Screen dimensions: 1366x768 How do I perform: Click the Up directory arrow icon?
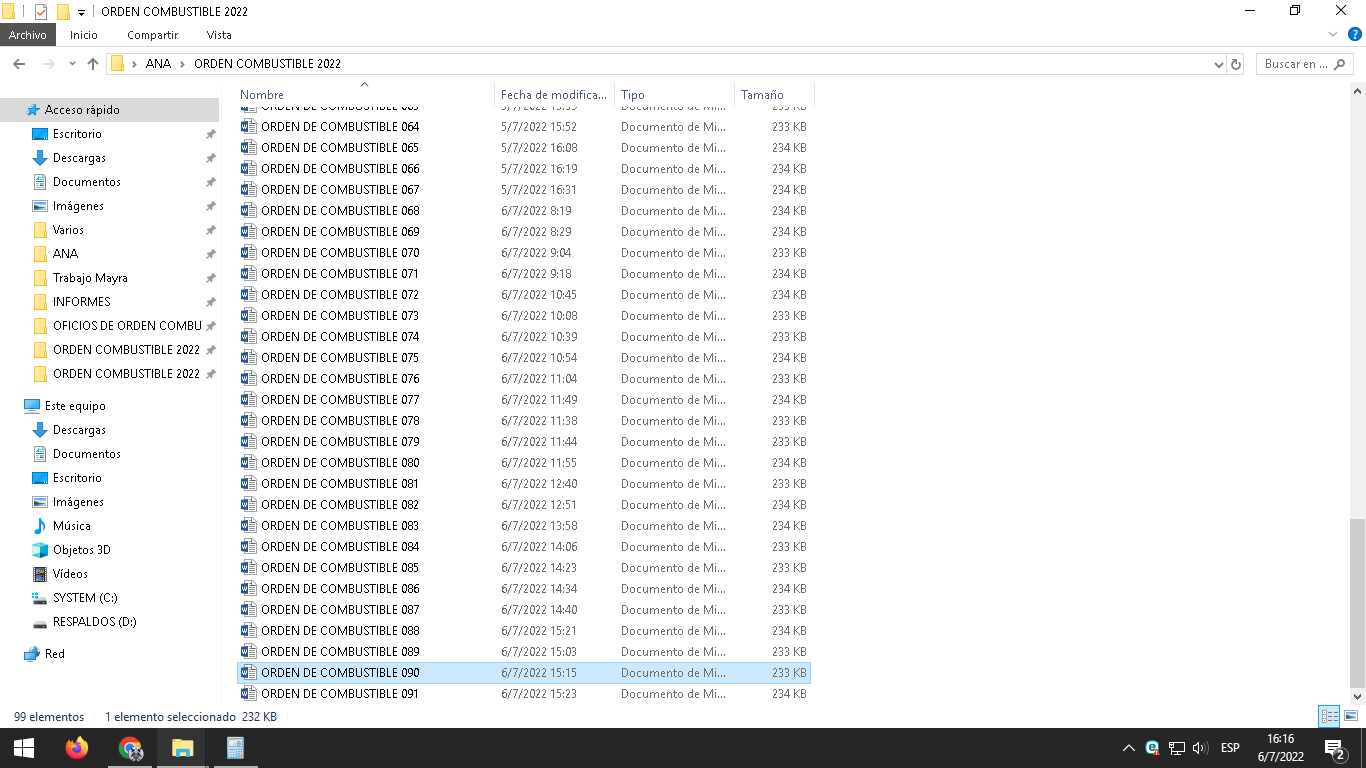(x=93, y=64)
